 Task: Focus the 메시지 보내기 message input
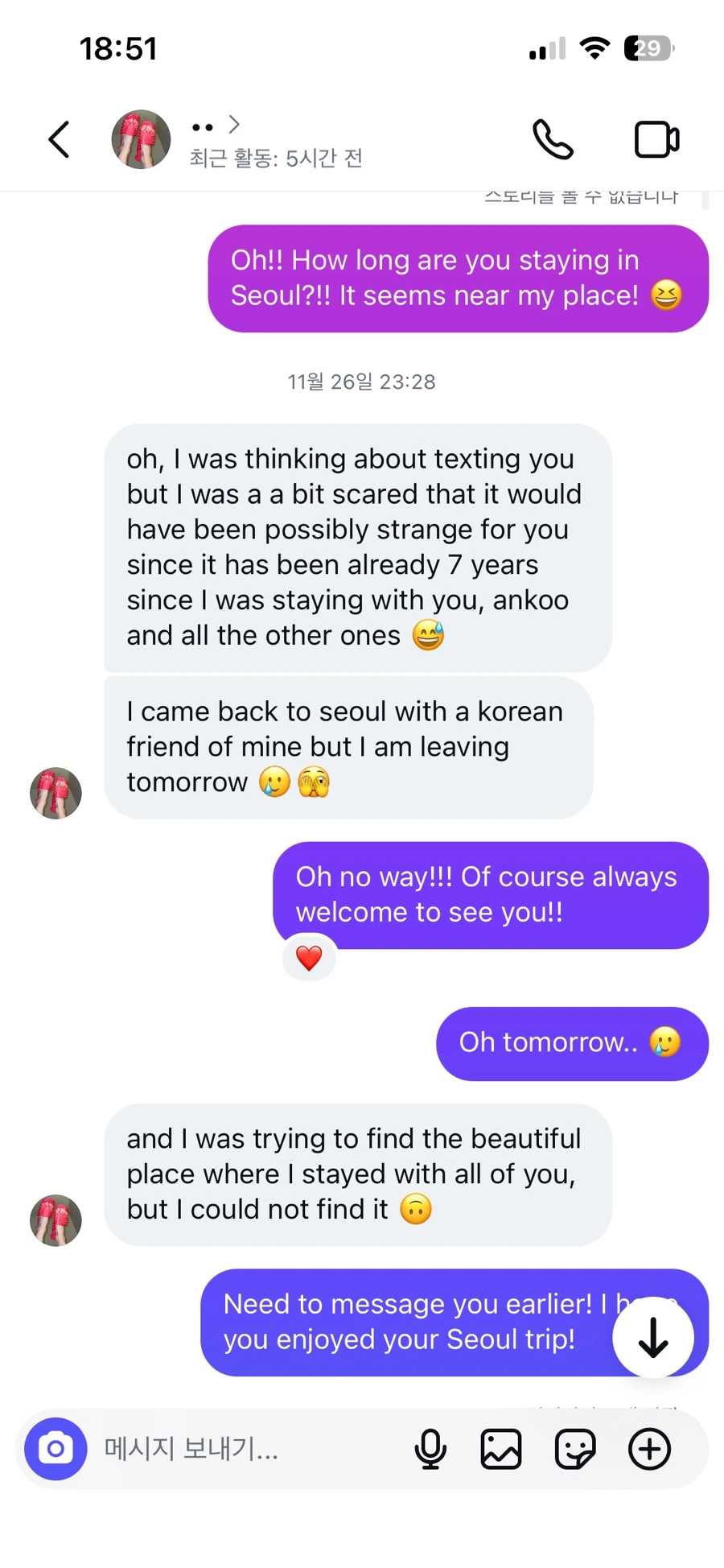click(249, 1449)
